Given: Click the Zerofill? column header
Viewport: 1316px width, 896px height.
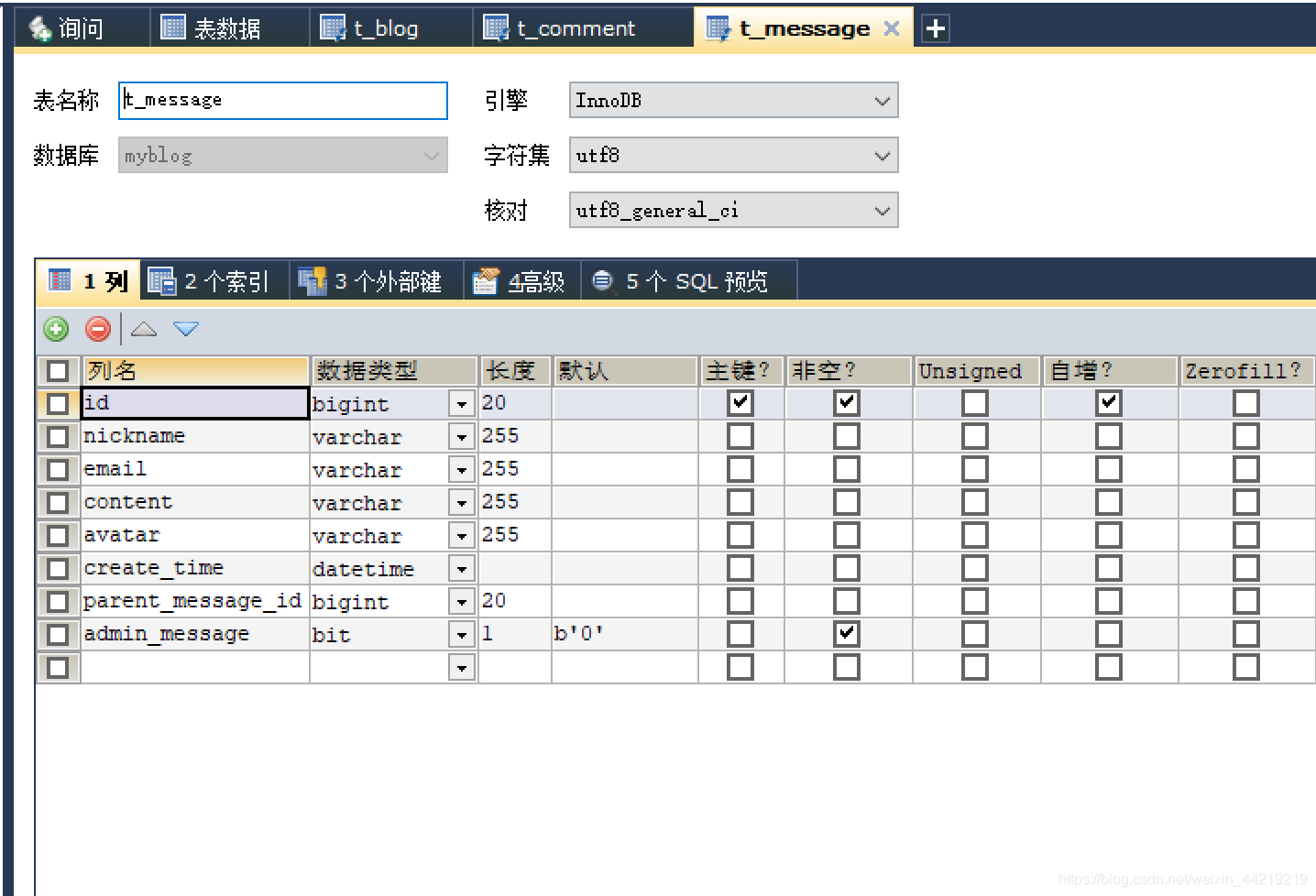Looking at the screenshot, I should click(x=1246, y=370).
